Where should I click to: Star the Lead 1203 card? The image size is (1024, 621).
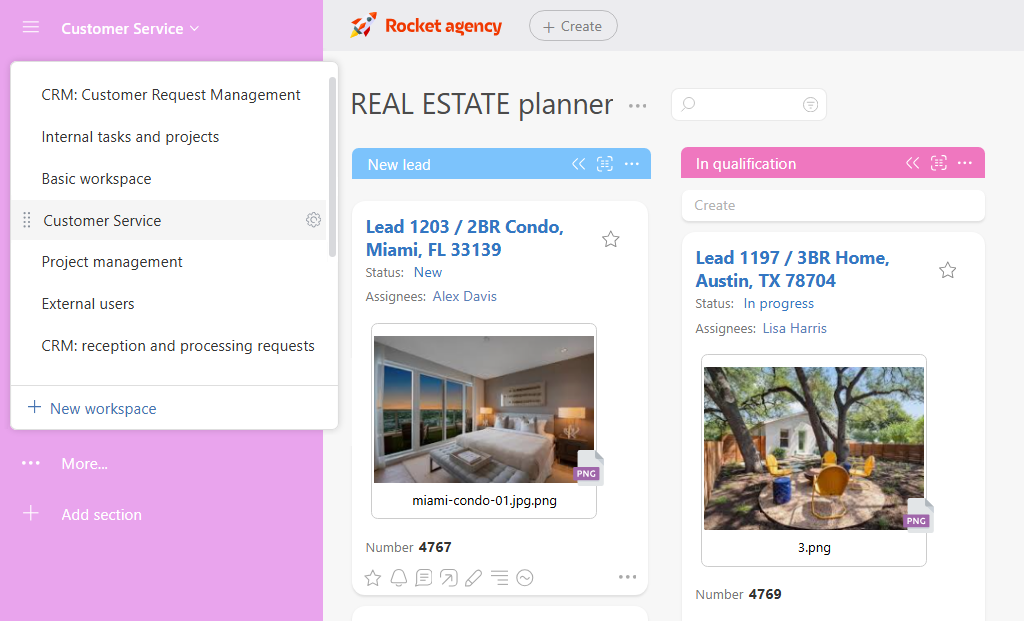(x=611, y=240)
